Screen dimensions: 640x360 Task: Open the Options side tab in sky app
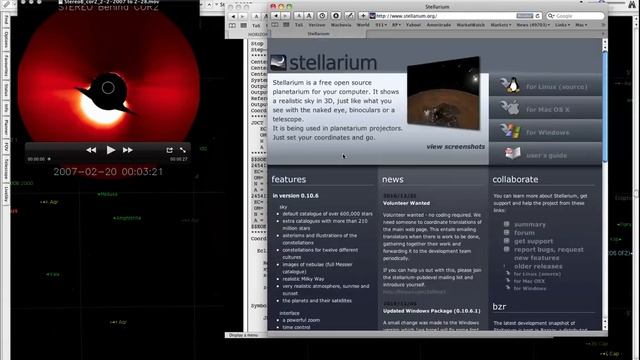coord(6,39)
